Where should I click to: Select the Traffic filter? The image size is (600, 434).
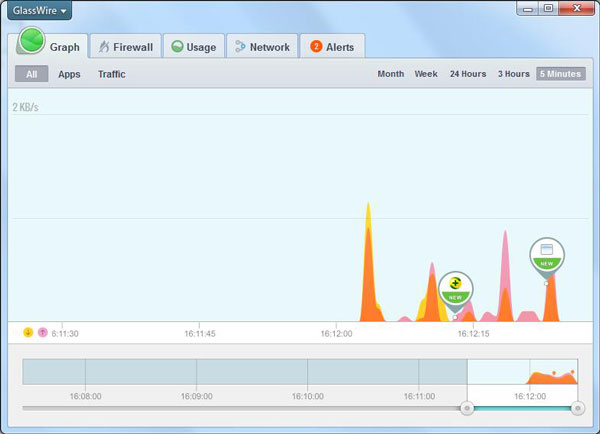pos(112,74)
